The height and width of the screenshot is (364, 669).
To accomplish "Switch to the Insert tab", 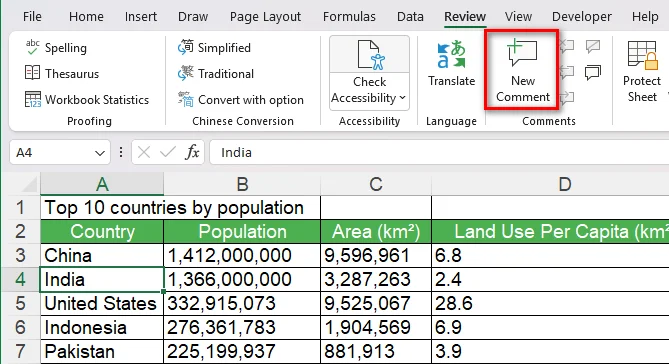I will coord(141,17).
